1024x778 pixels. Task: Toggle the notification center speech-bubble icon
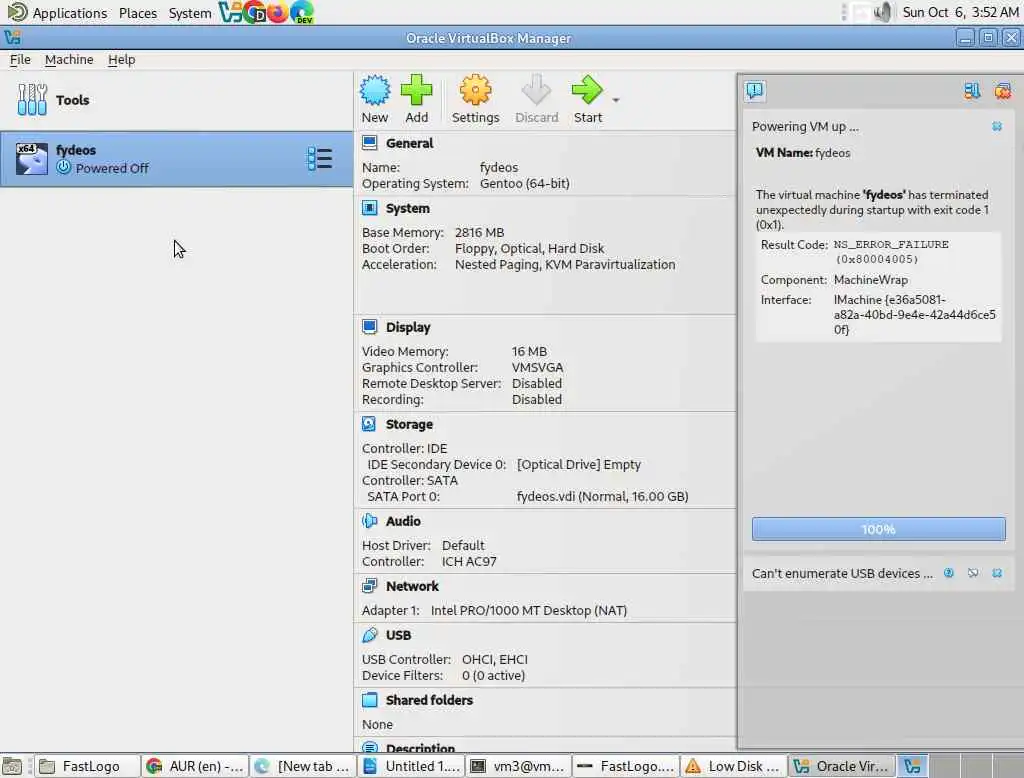coord(755,91)
